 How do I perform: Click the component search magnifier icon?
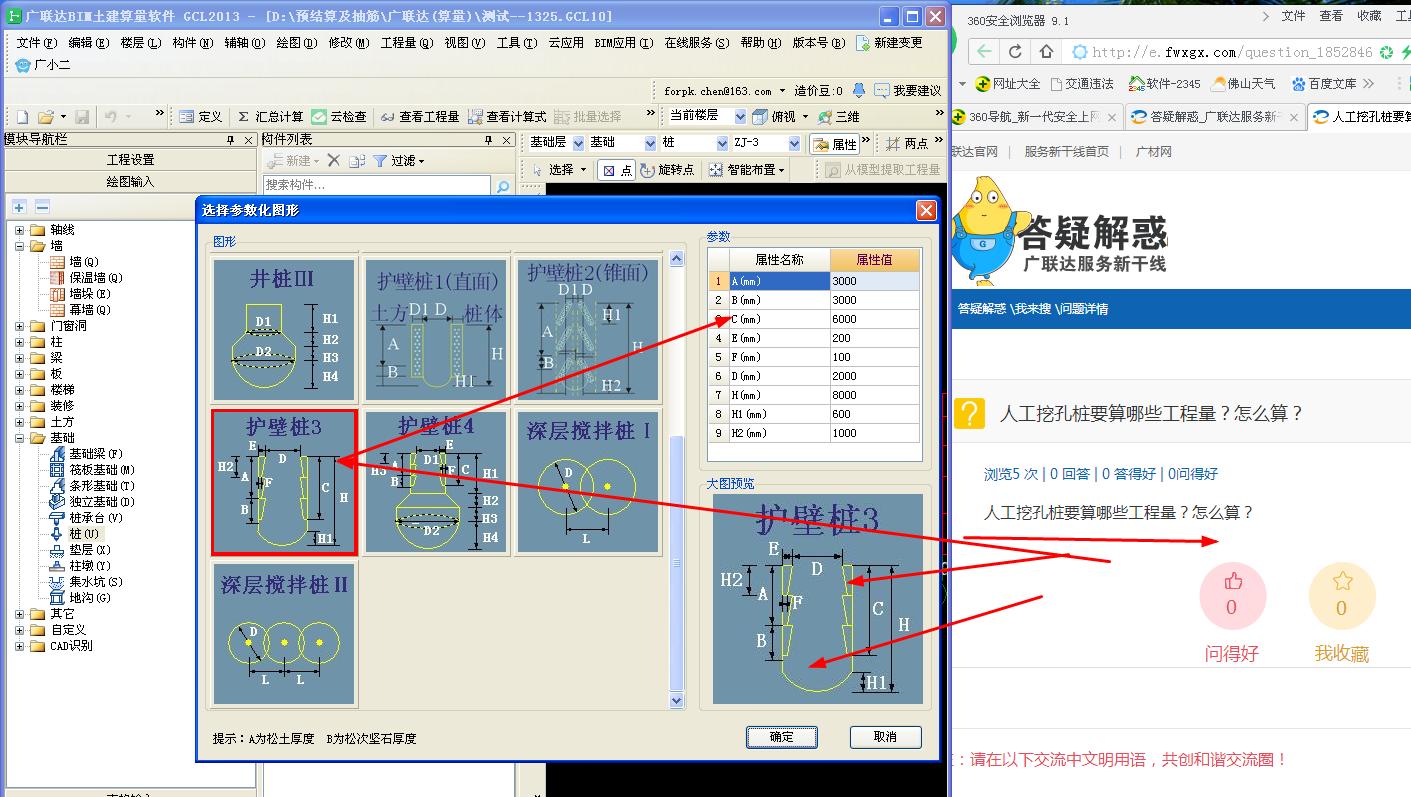pos(503,186)
